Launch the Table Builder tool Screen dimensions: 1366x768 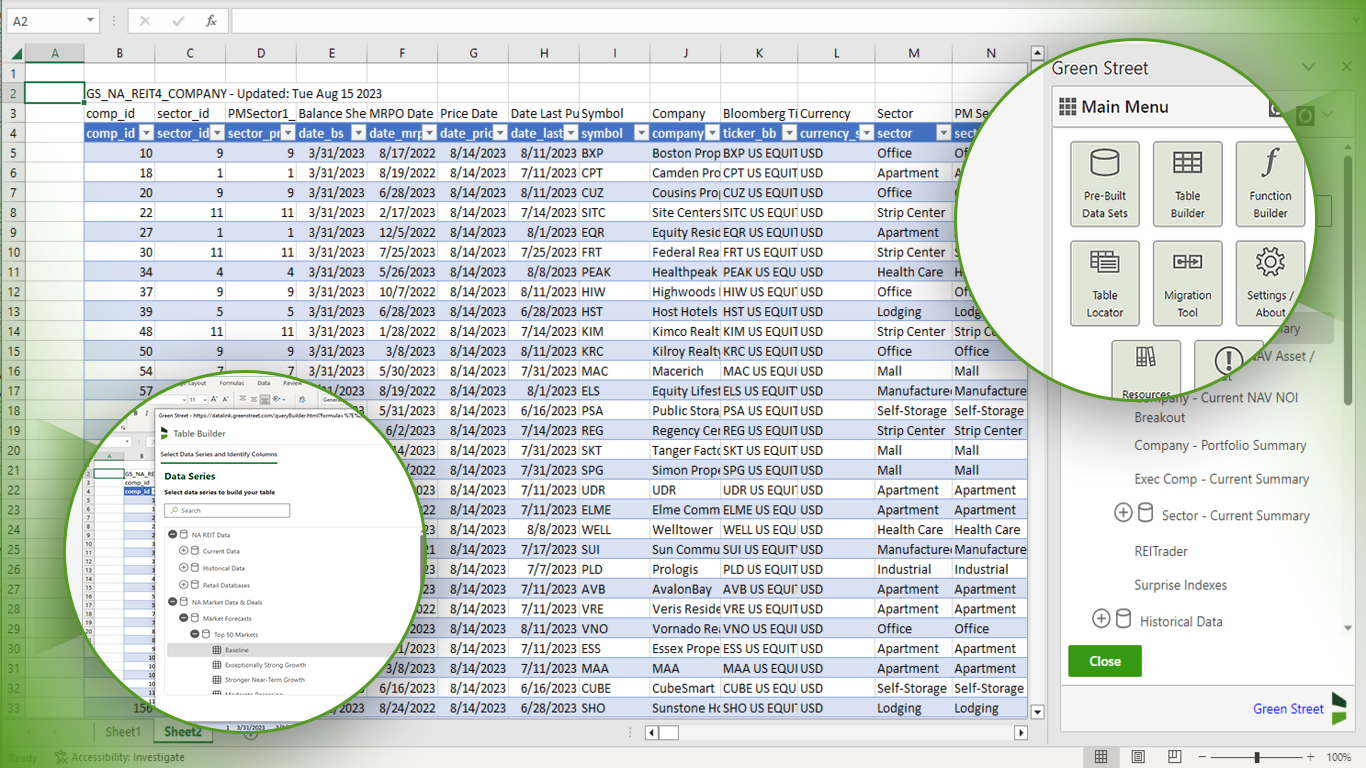[1188, 184]
